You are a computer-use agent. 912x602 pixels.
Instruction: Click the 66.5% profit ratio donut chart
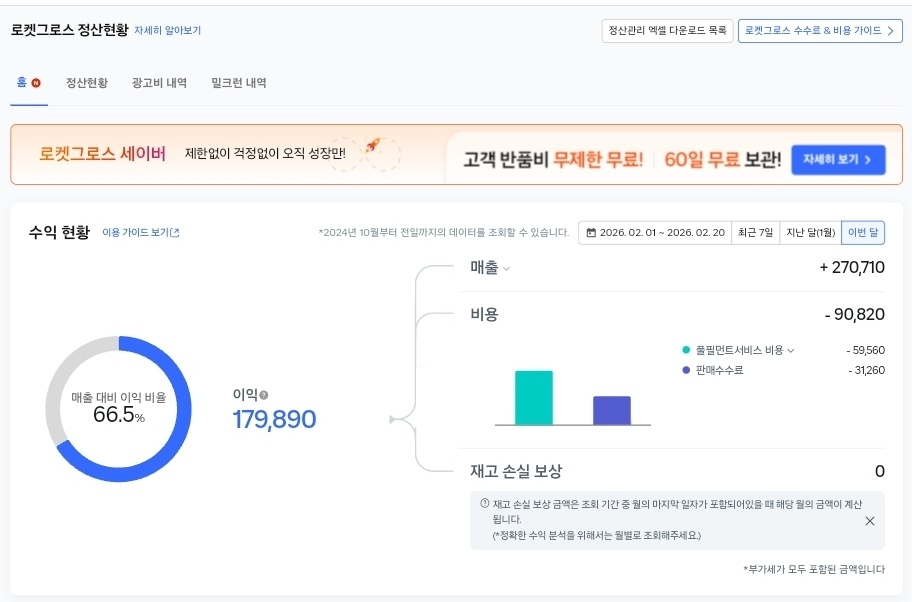point(119,409)
